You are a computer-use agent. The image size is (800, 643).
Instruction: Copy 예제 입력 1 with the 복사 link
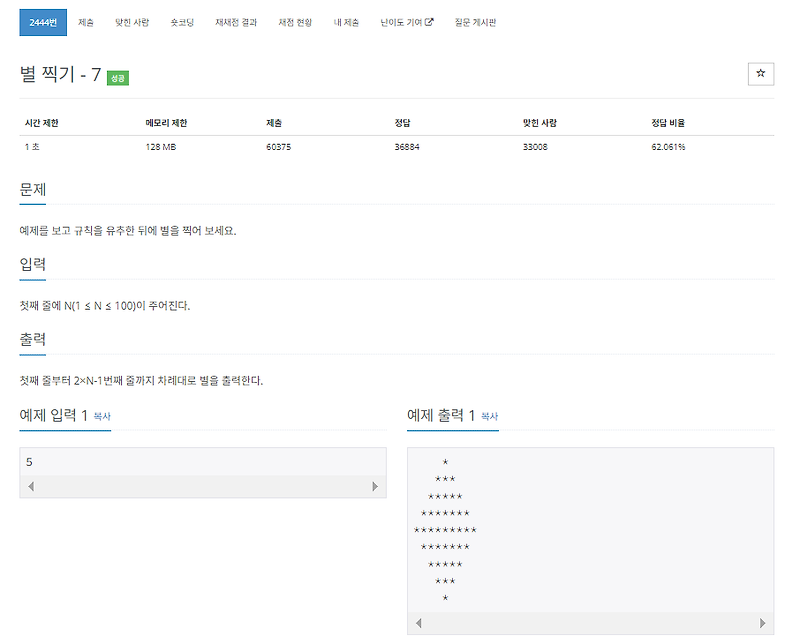102,417
